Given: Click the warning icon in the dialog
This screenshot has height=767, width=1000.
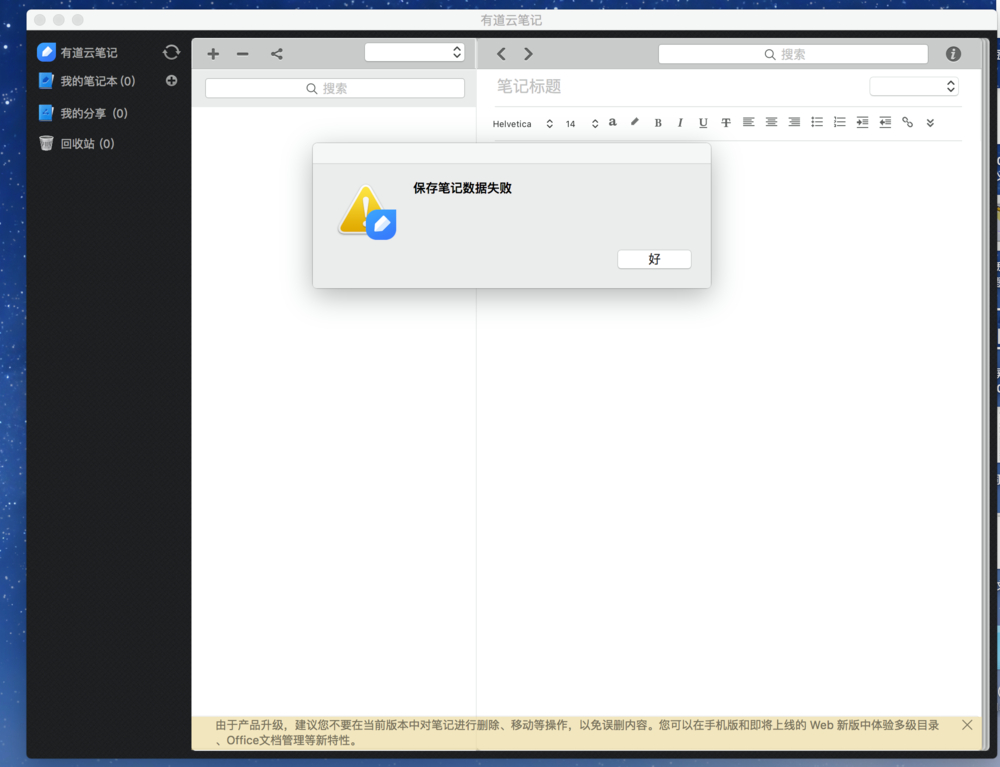Looking at the screenshot, I should coord(367,212).
